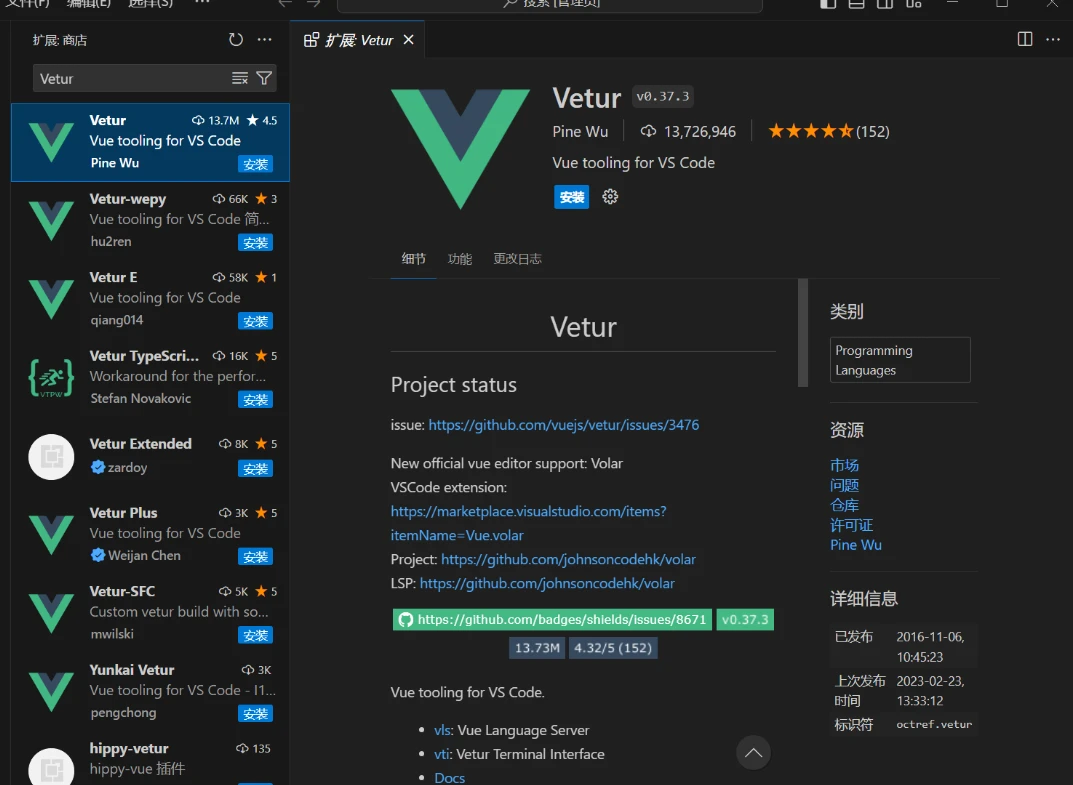
Task: Click the 4.32/5 (152) rating badge
Action: coord(613,648)
